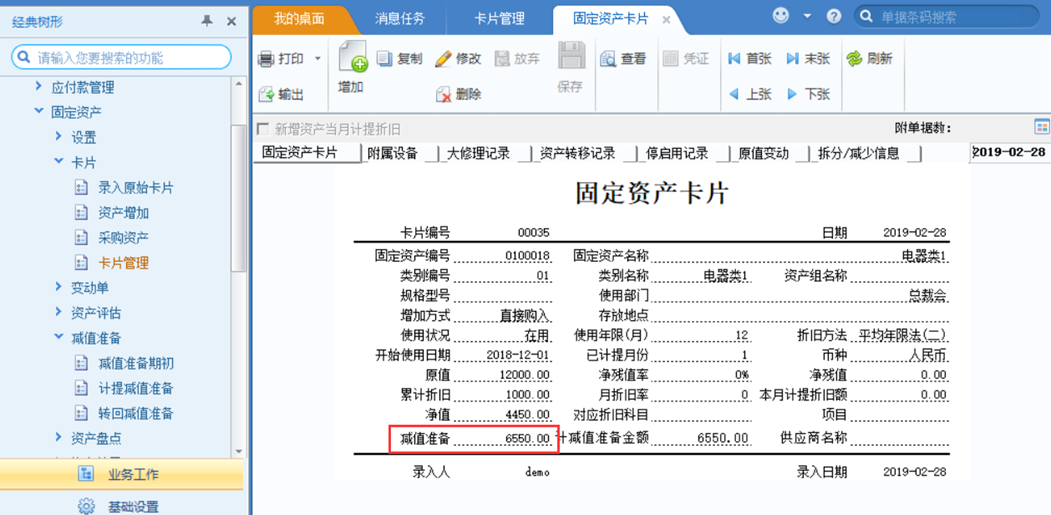Collapse the 固定资产 tree node
Image resolution: width=1051 pixels, height=515 pixels.
39,112
